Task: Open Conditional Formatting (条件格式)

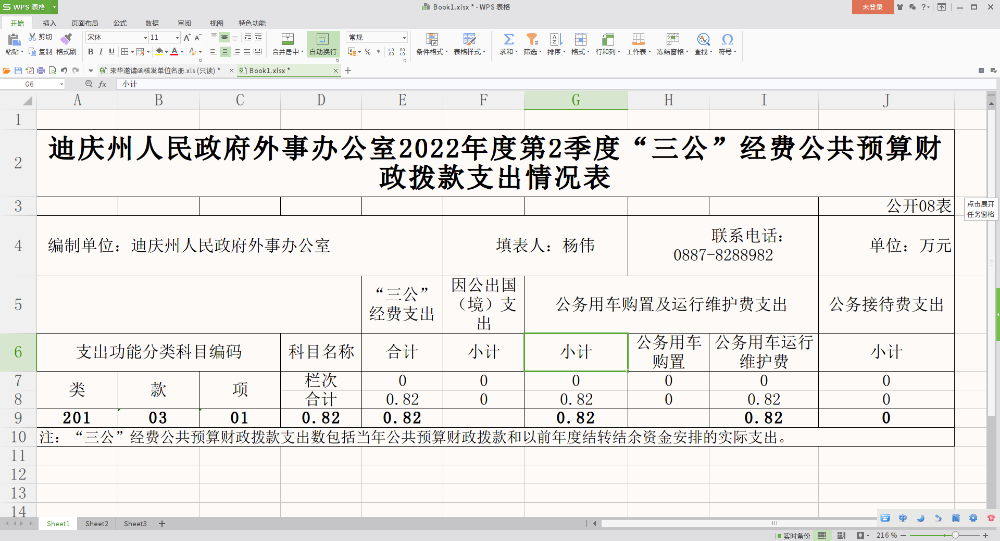Action: click(432, 39)
